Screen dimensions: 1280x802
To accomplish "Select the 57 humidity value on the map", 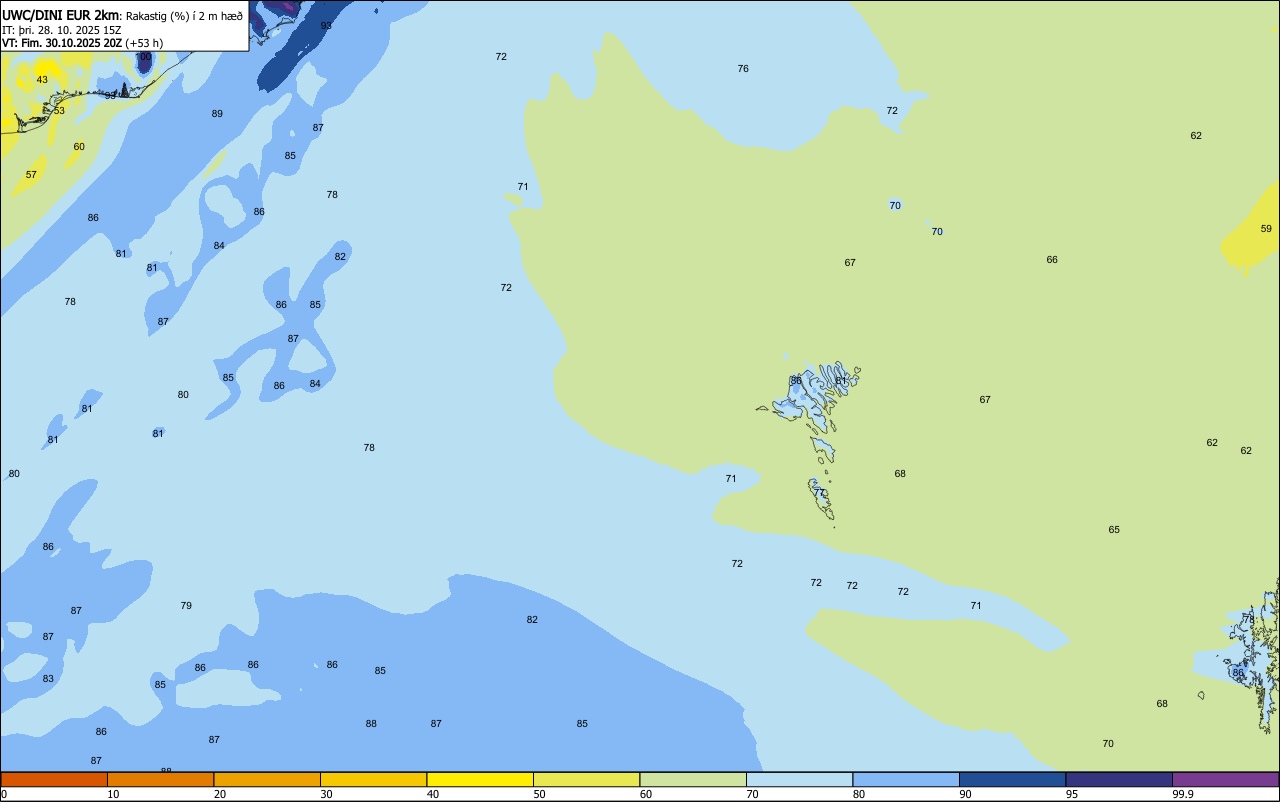I will tap(31, 174).
